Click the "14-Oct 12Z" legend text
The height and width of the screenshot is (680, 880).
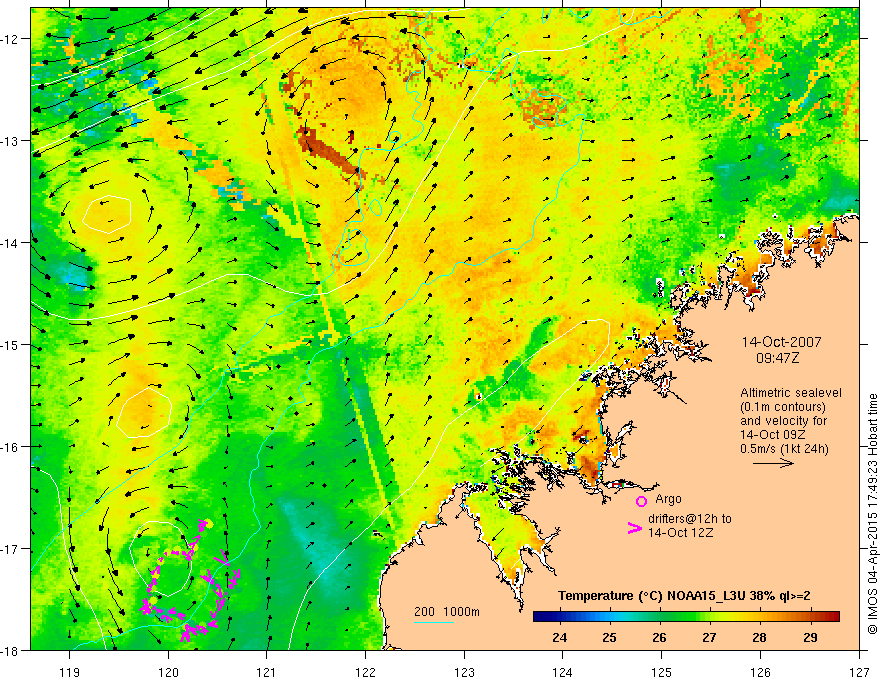point(680,533)
